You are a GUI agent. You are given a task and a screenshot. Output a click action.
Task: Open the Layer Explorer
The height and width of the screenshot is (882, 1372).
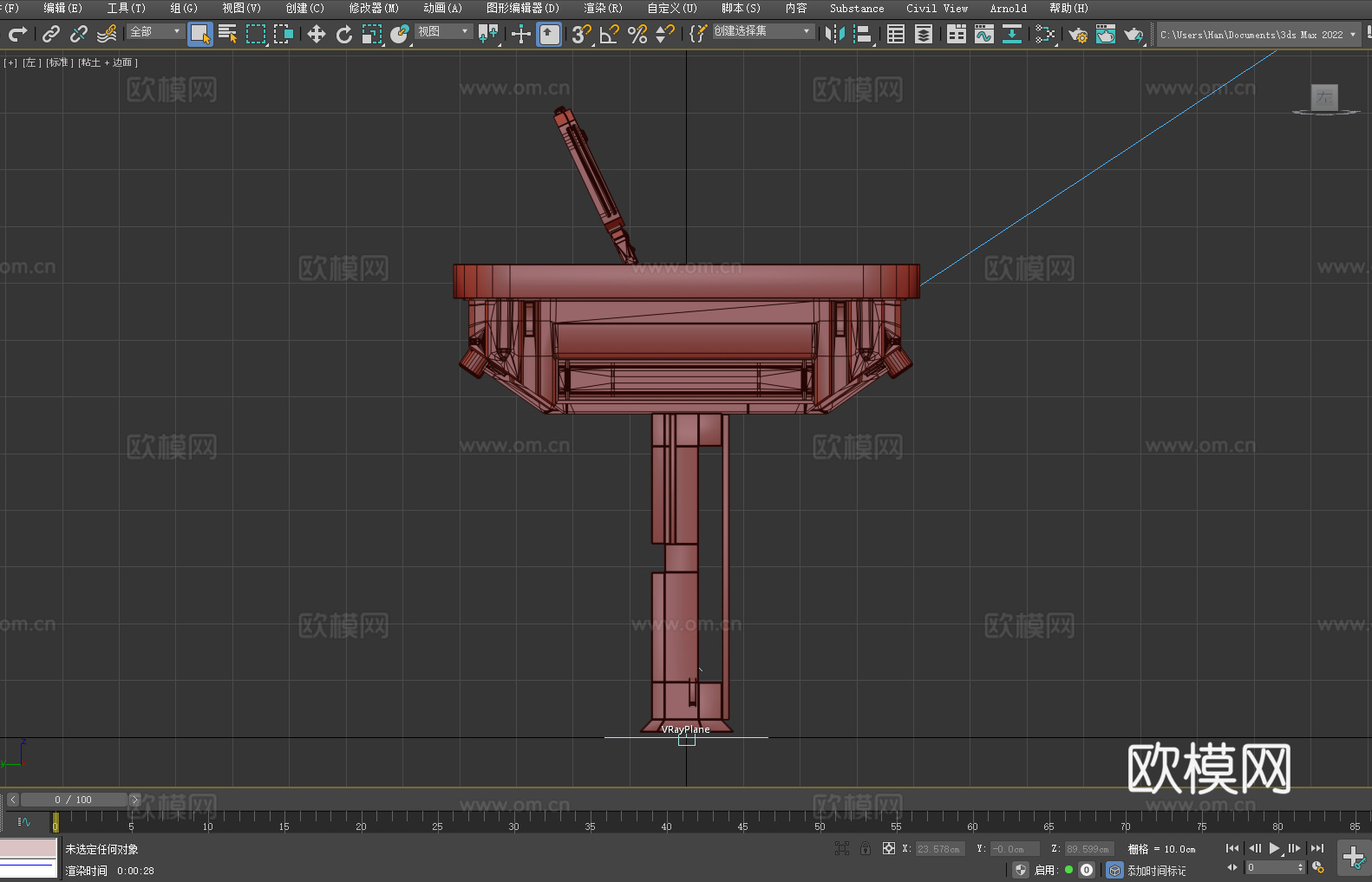(924, 34)
